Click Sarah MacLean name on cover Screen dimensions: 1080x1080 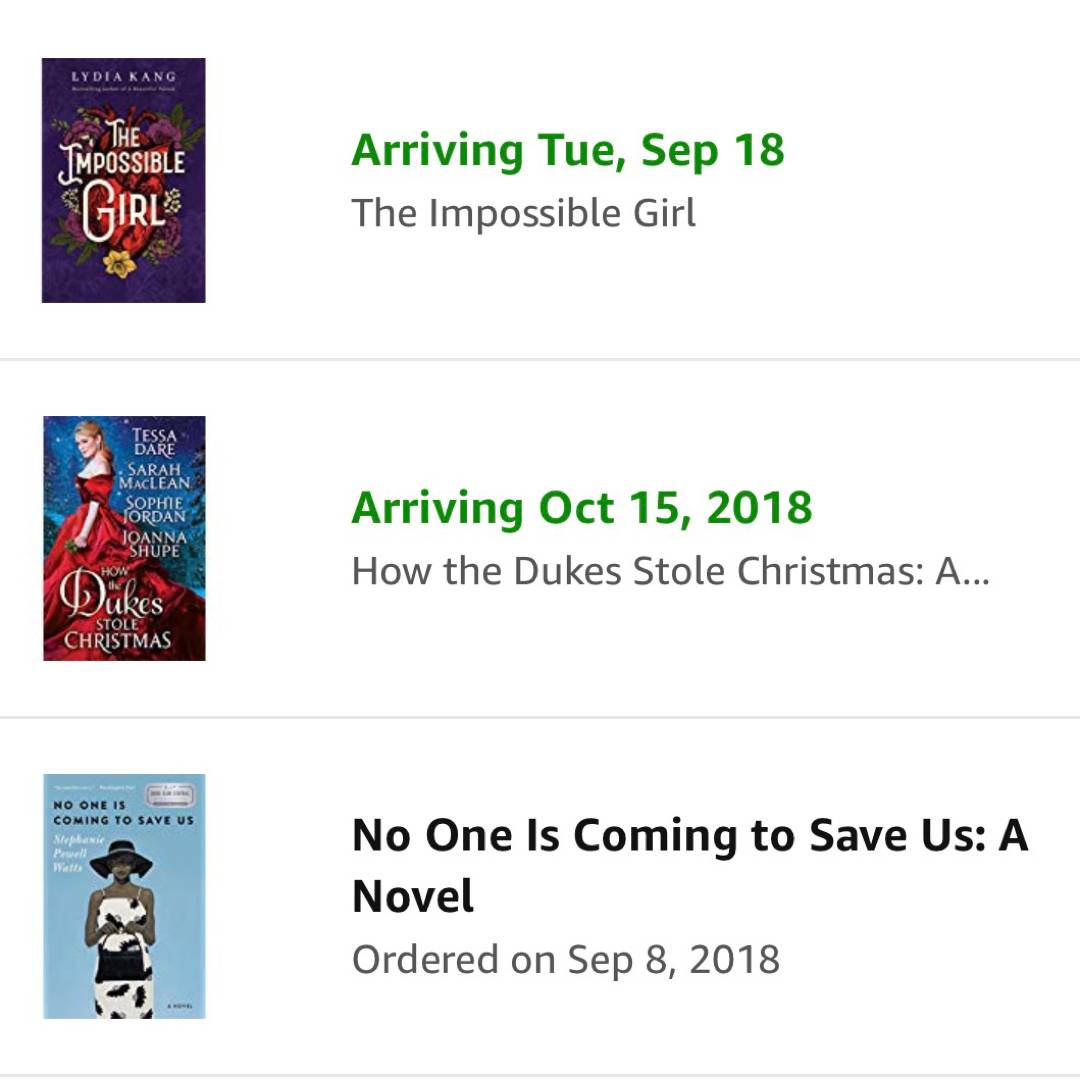click(x=158, y=476)
